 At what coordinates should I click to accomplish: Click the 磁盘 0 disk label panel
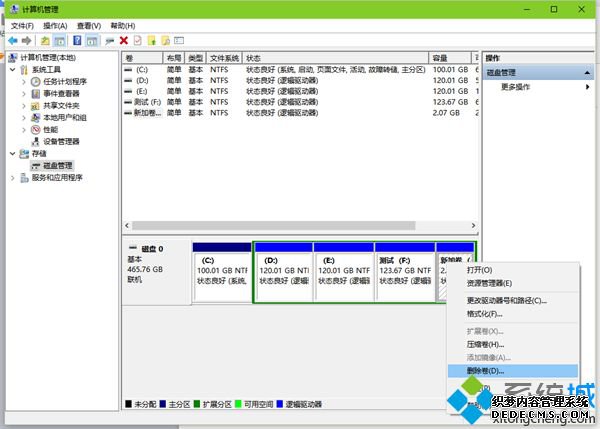click(157, 272)
